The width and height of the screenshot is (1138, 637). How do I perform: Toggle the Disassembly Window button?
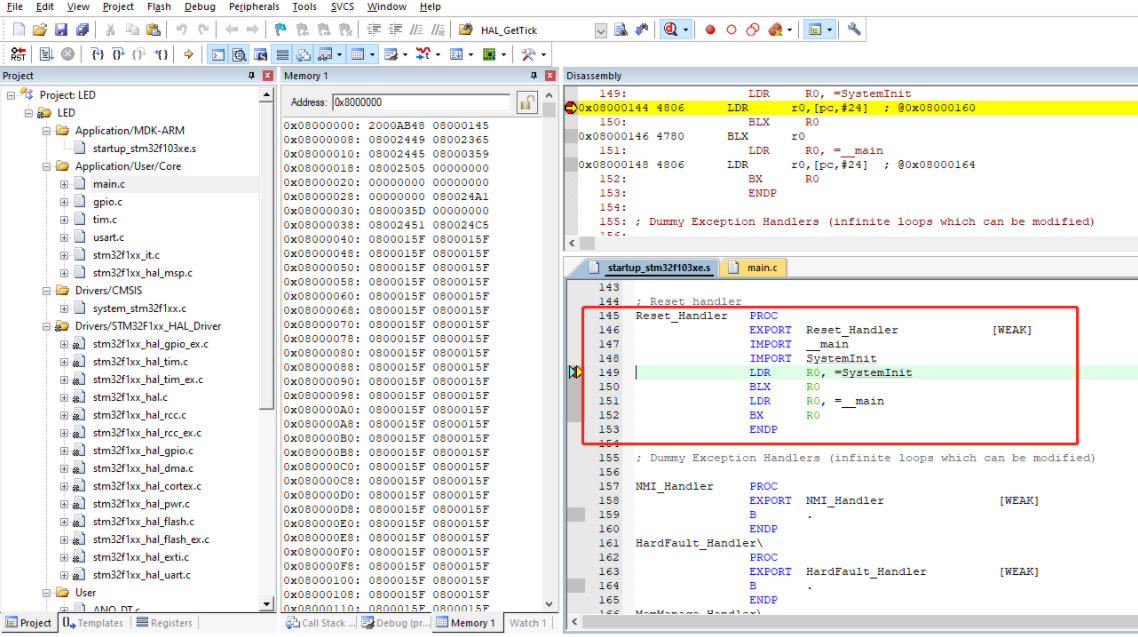coord(239,54)
